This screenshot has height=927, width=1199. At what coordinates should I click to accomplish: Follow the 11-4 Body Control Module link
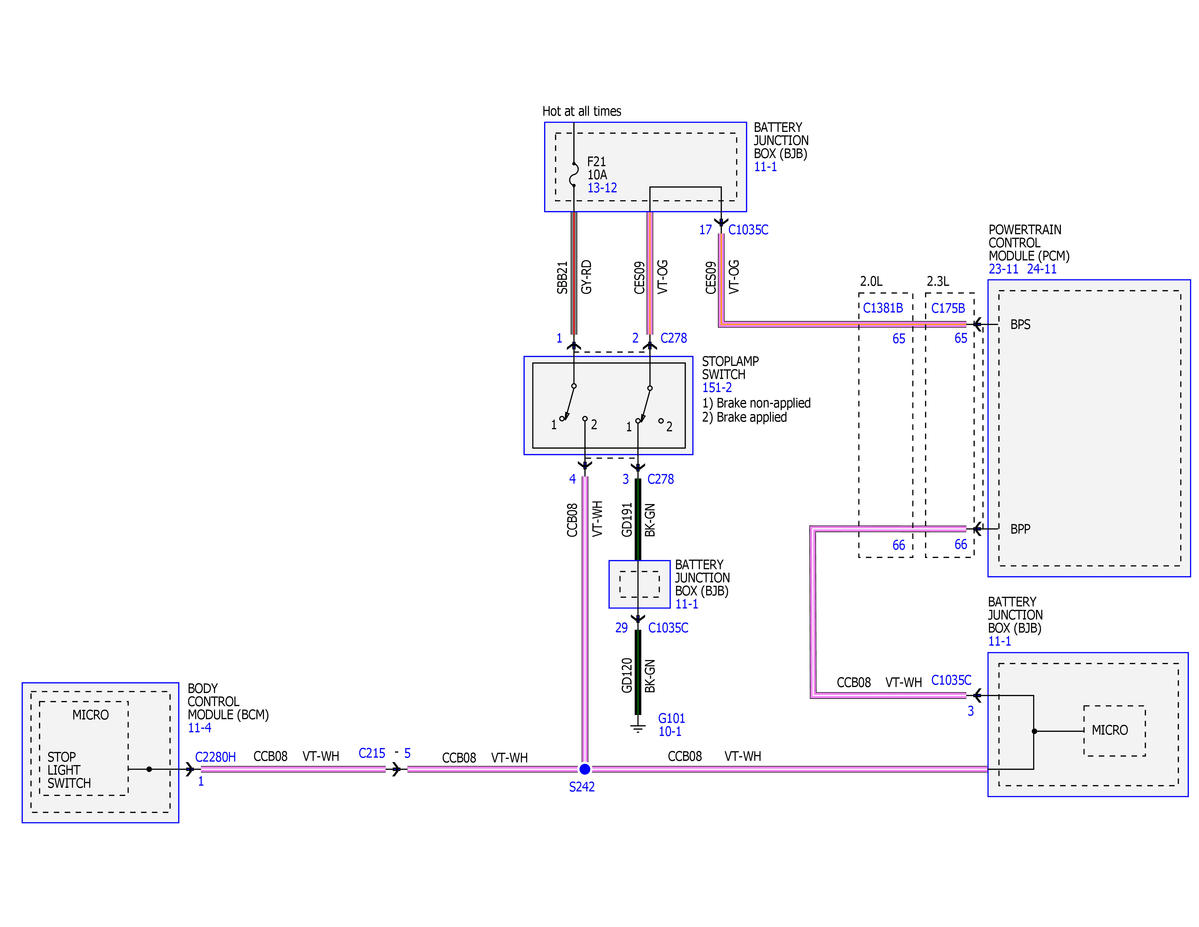(200, 728)
